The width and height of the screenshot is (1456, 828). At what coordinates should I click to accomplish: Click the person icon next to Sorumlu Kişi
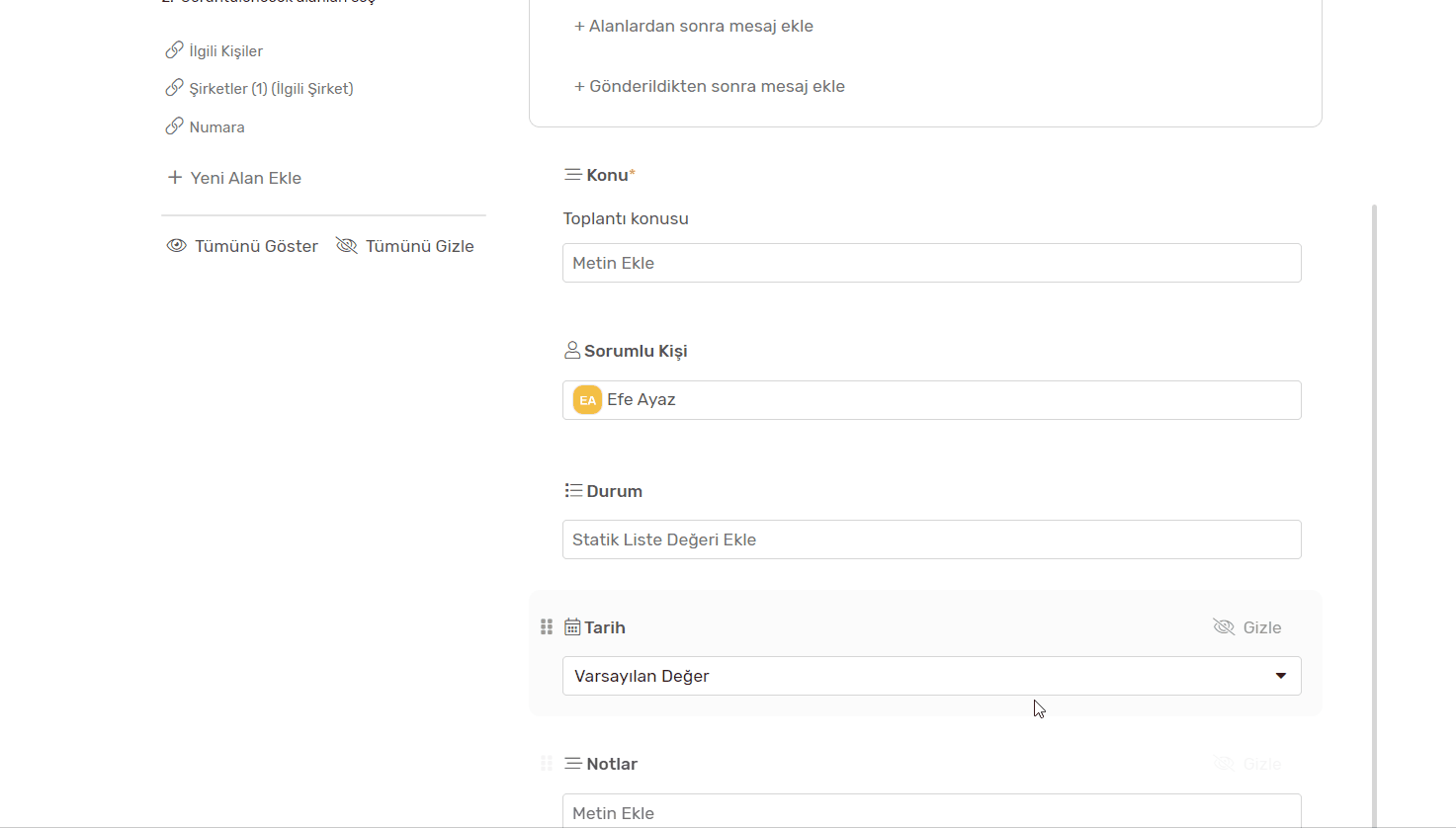[572, 350]
